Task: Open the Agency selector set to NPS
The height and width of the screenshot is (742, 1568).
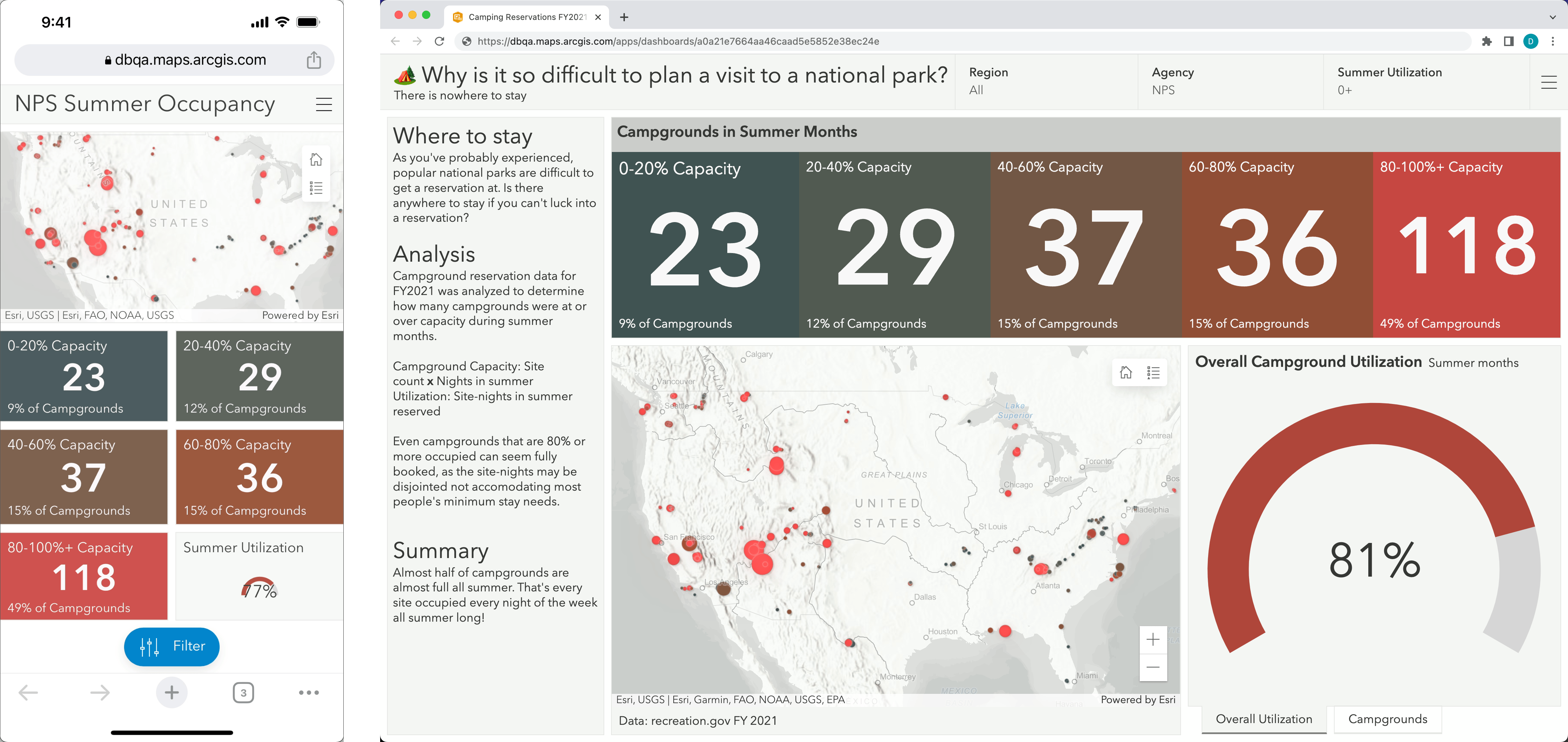Action: [1230, 81]
